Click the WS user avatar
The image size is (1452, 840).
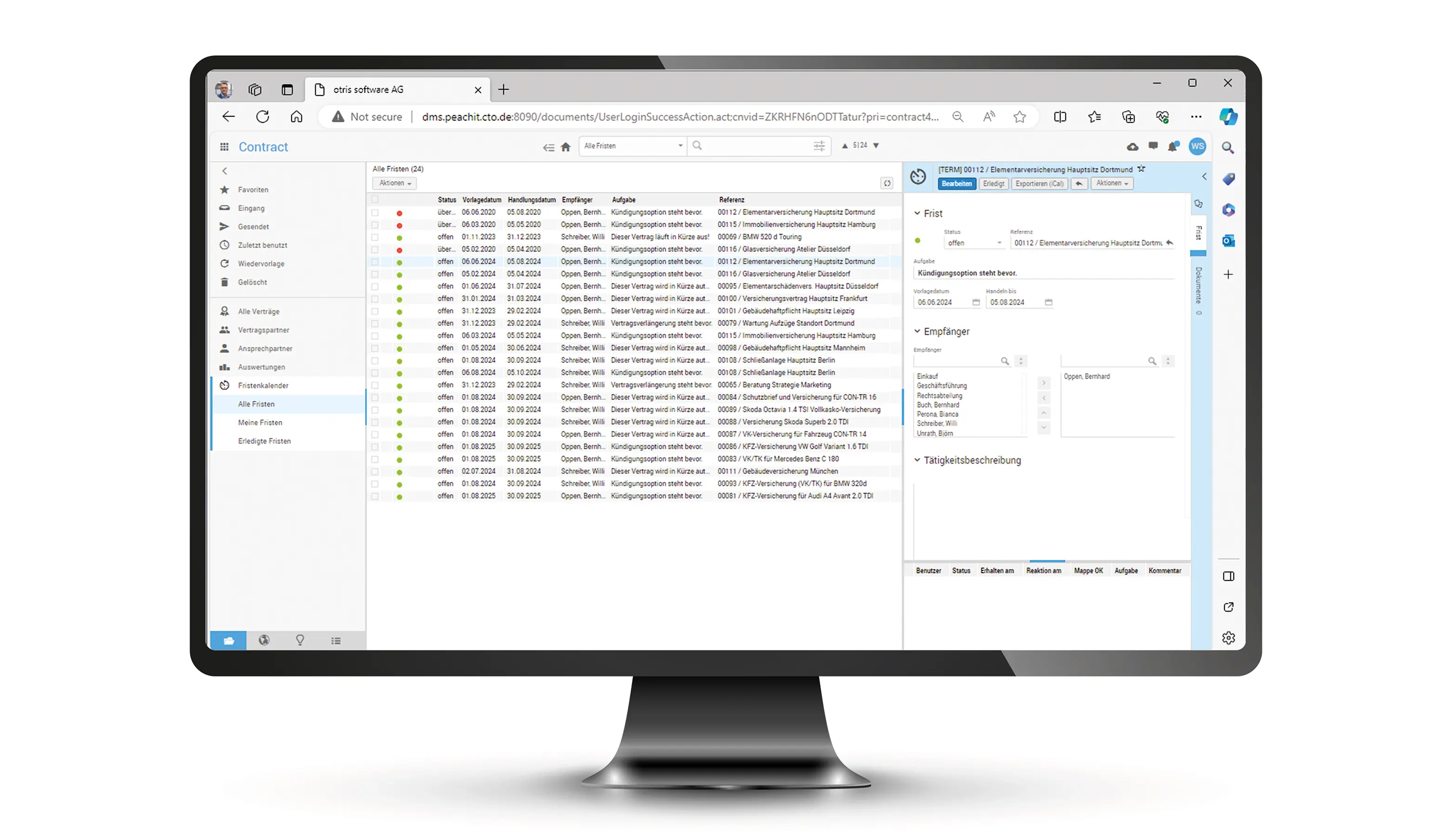pos(1197,146)
